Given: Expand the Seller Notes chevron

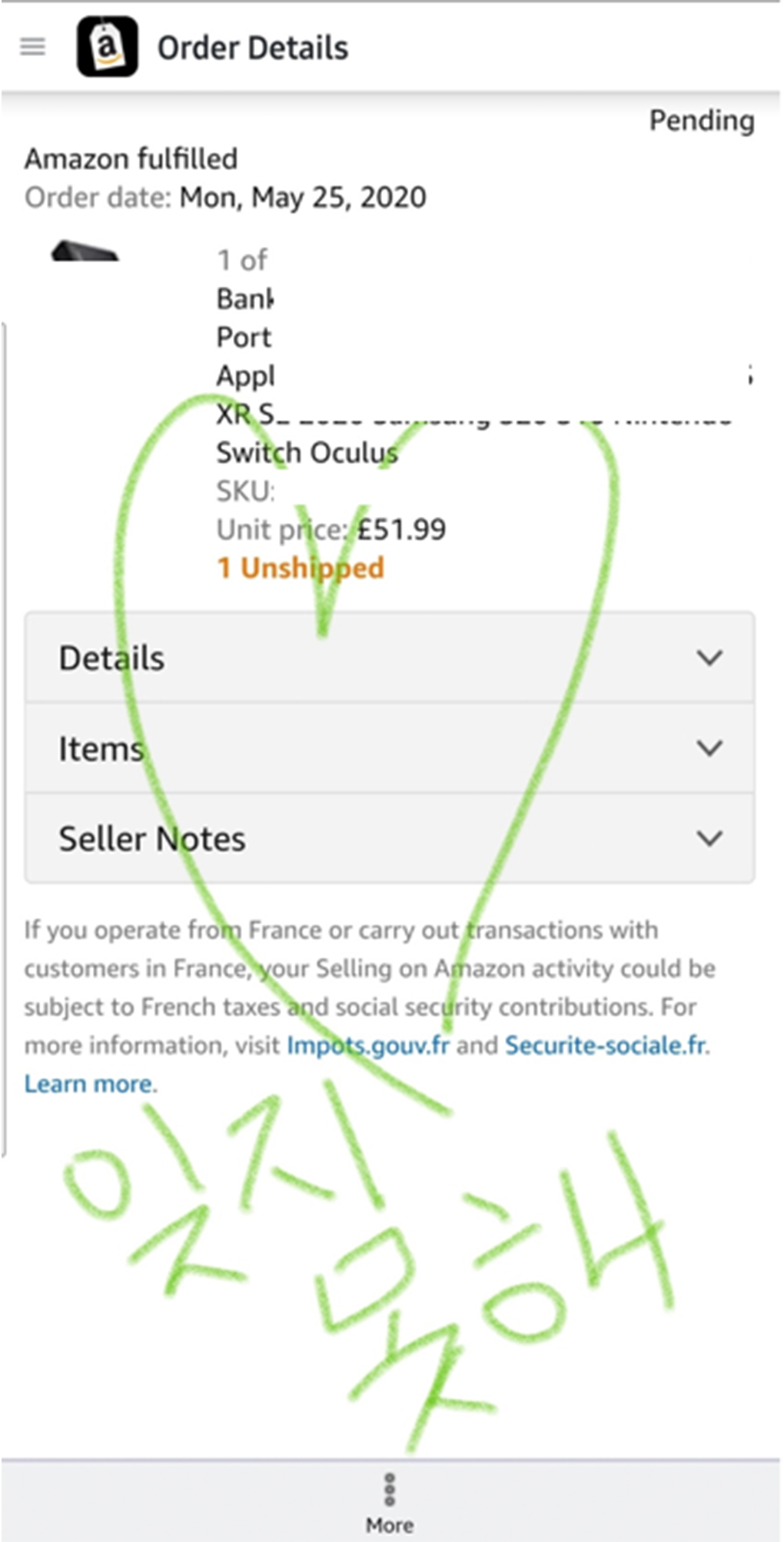Looking at the screenshot, I should [x=709, y=838].
